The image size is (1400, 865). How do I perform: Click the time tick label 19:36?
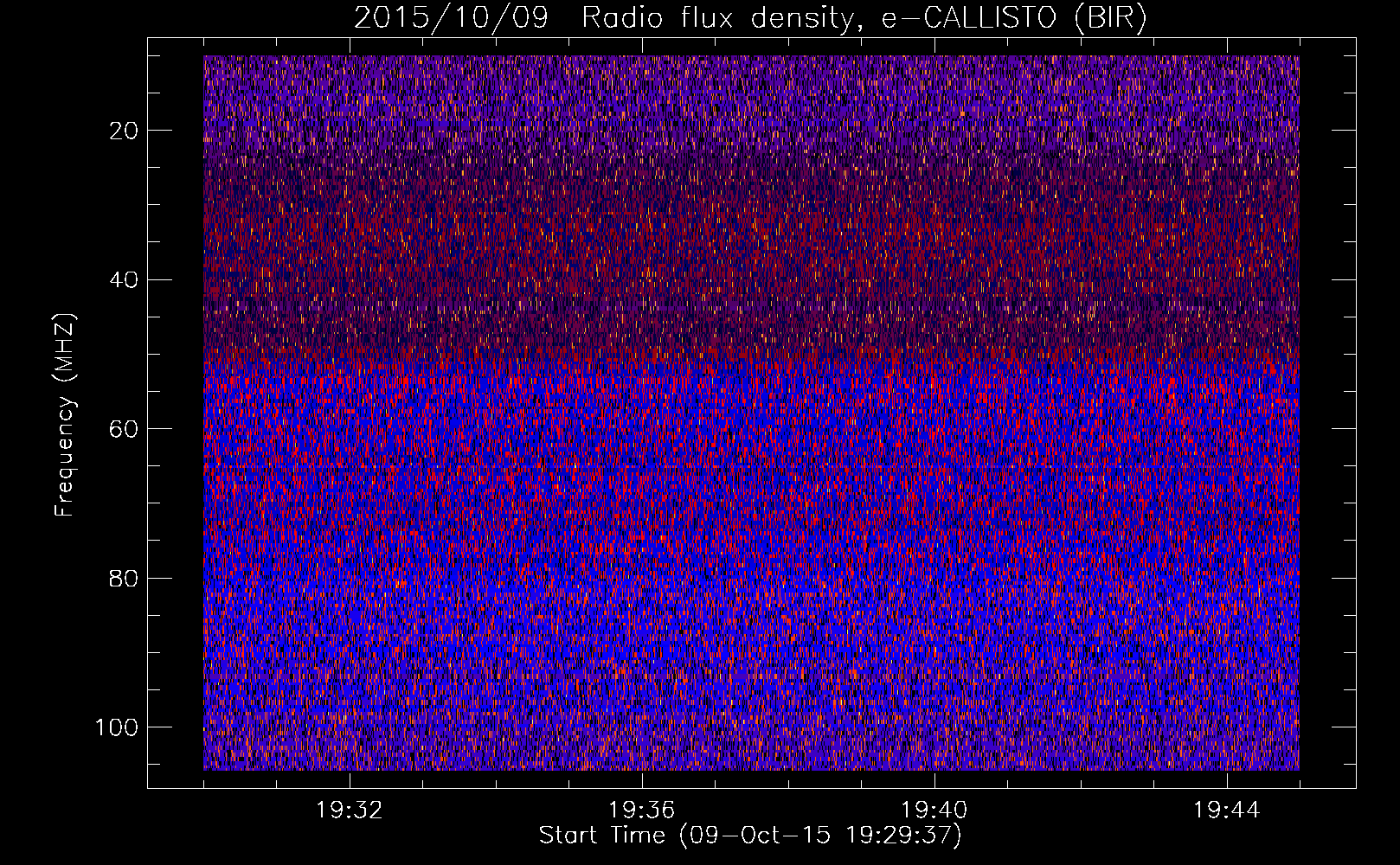point(642,811)
